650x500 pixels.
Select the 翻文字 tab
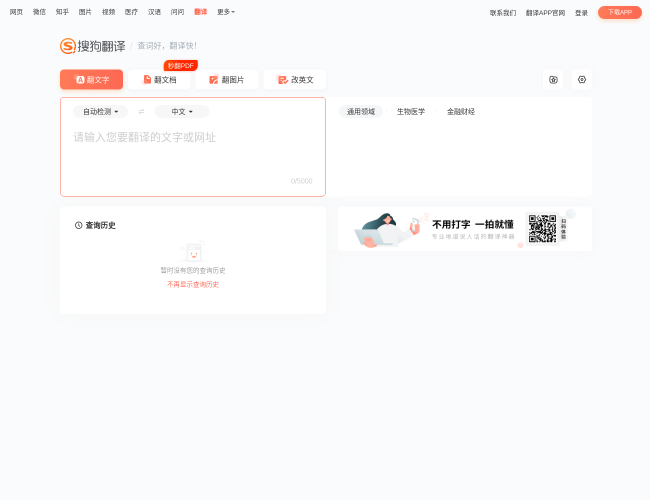point(92,80)
